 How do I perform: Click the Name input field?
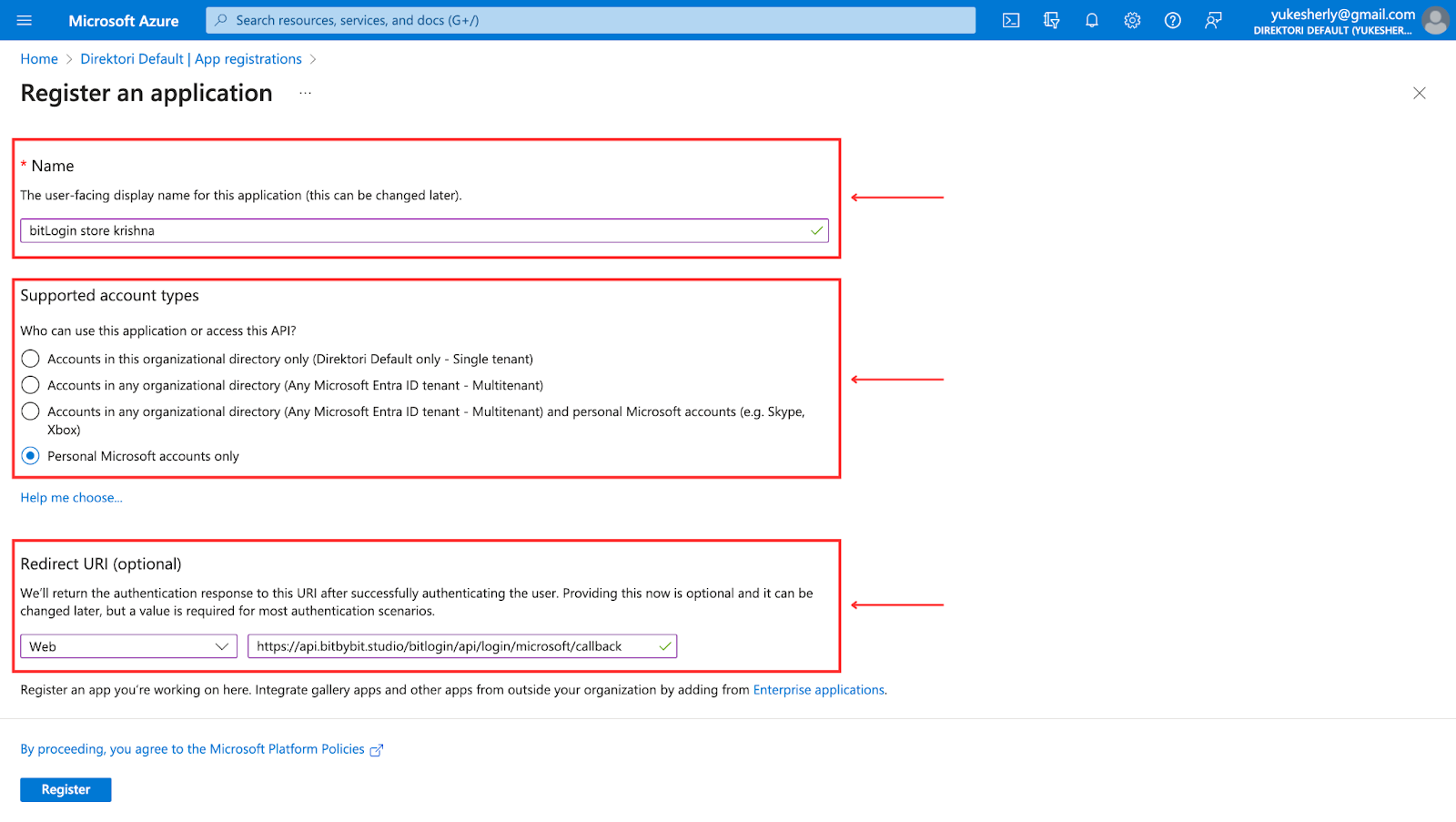(424, 231)
